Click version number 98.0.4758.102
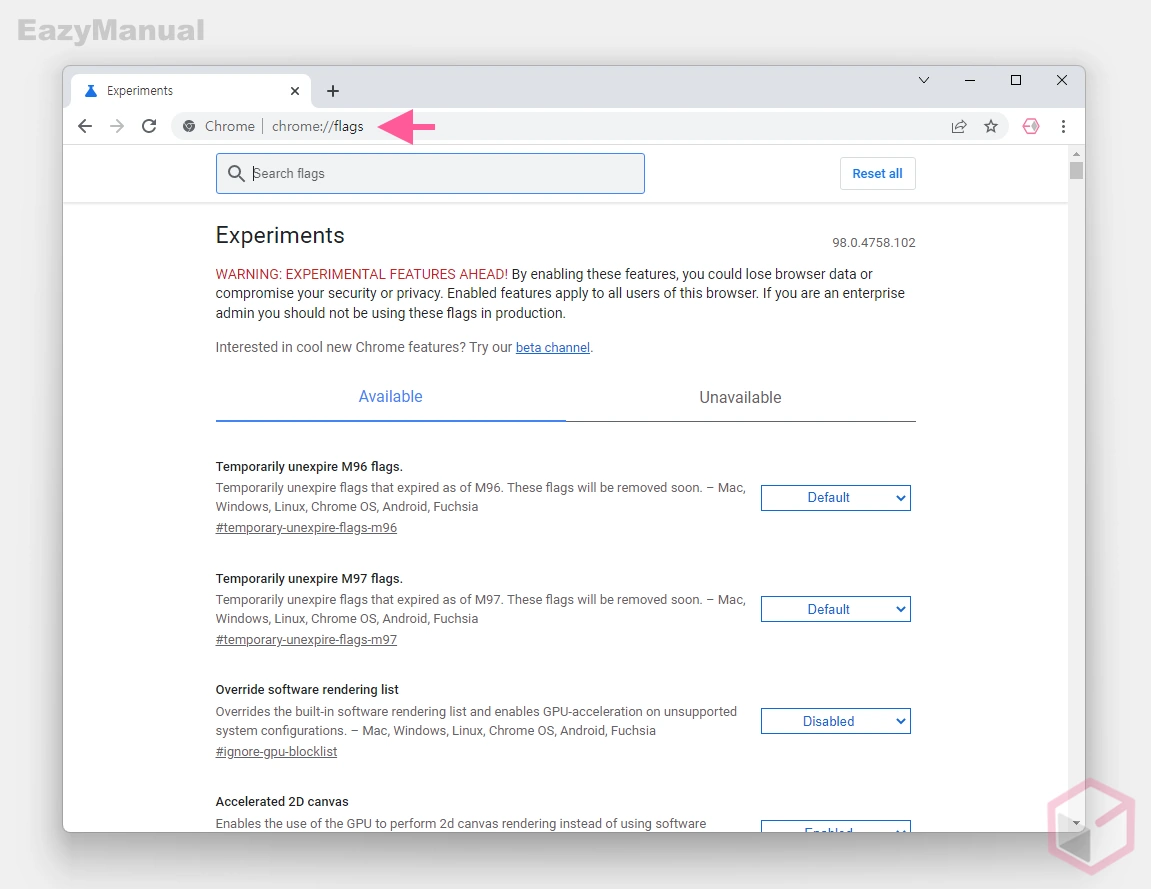1151x889 pixels. (x=874, y=243)
